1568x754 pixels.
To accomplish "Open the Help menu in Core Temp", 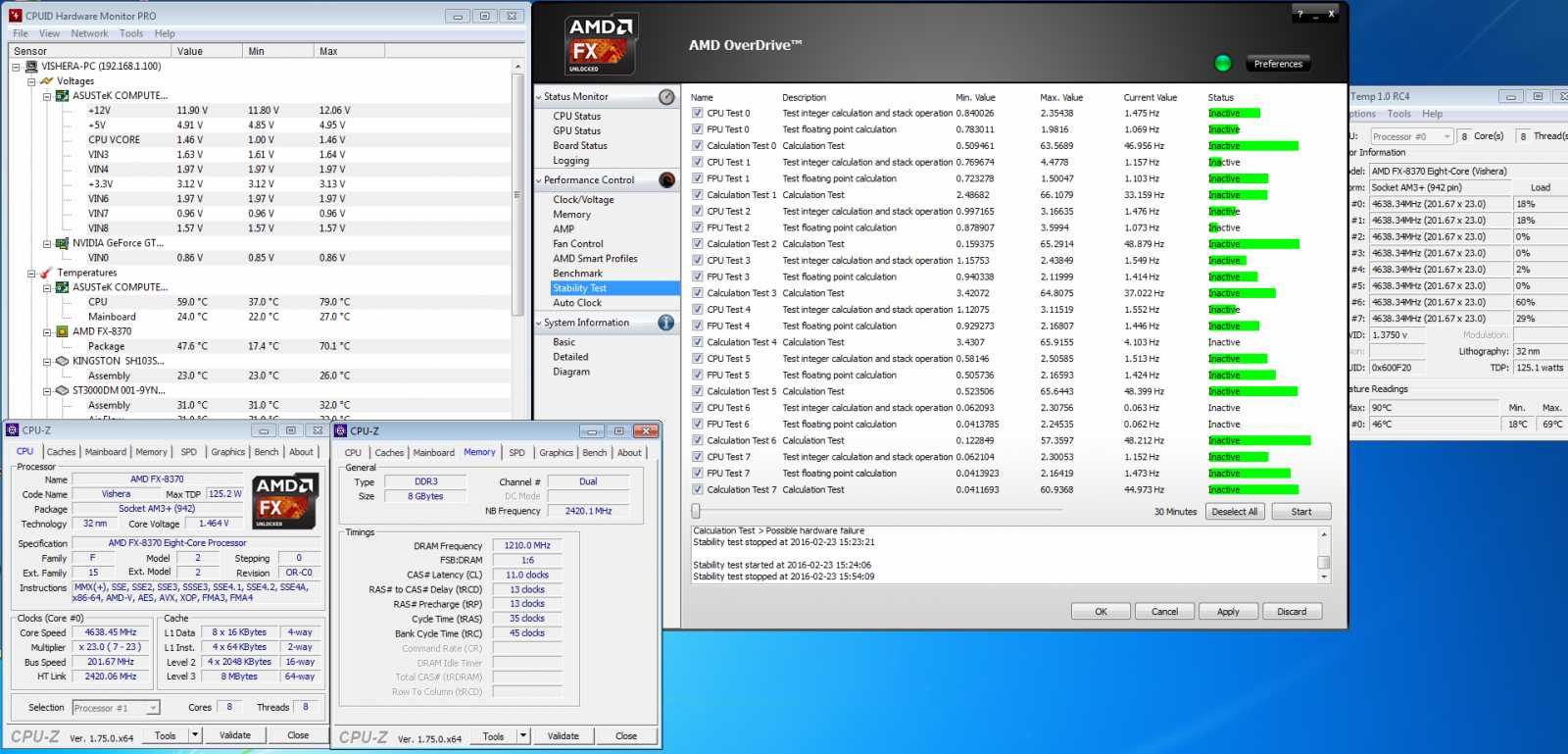I will pyautogui.click(x=1432, y=114).
